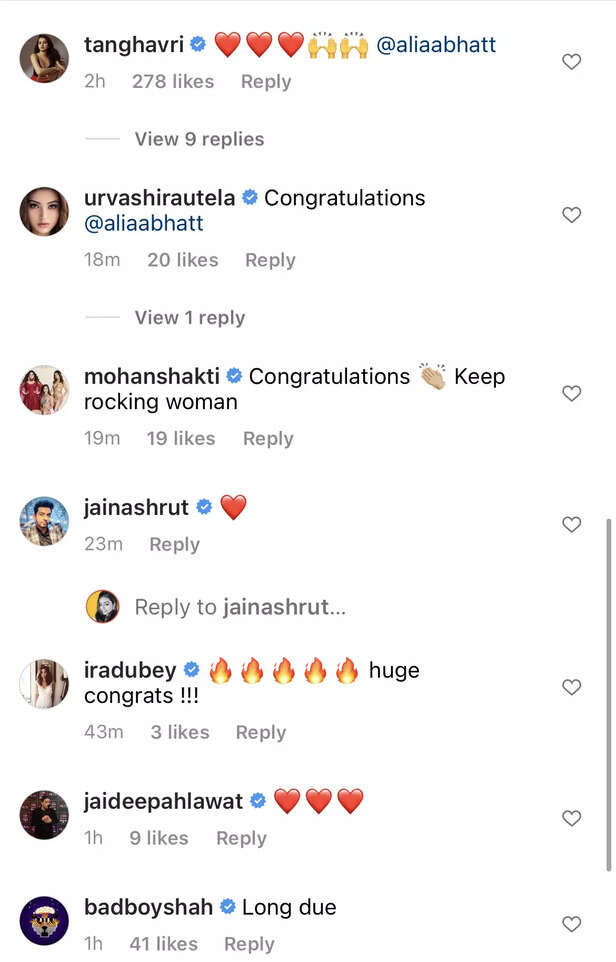Reply to mohanshakti's comment

[267, 438]
